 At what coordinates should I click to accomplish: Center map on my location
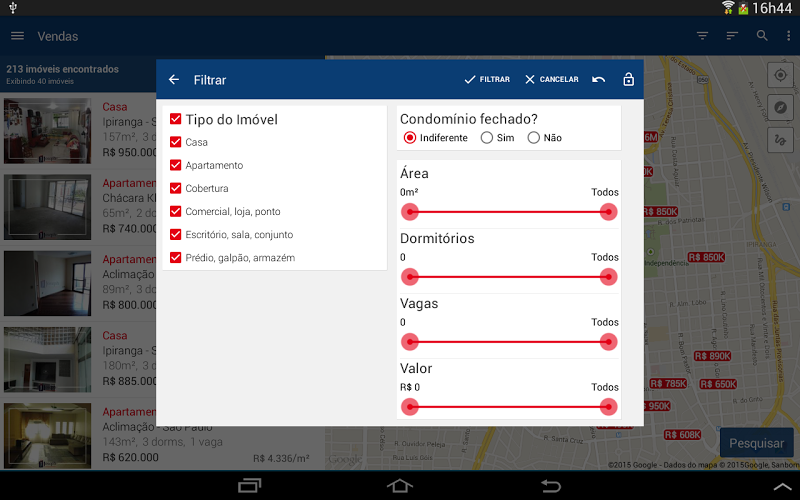point(780,76)
